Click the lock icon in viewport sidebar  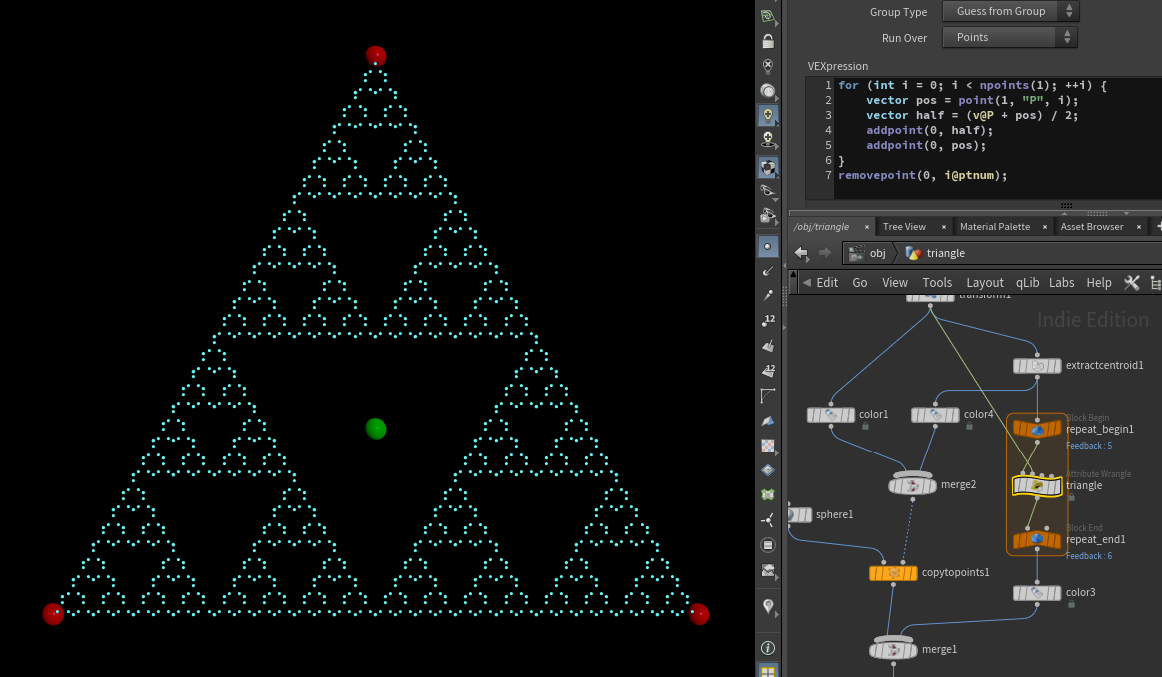[768, 41]
